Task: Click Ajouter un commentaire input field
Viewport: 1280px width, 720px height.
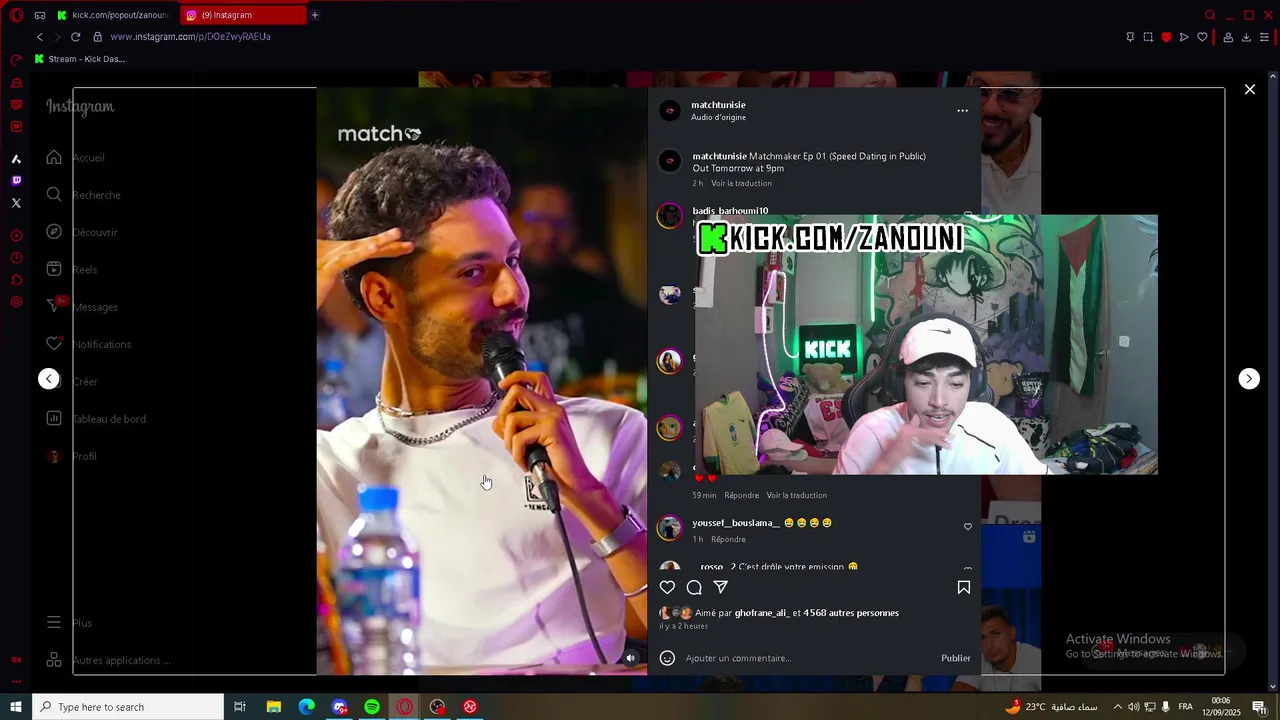Action: point(810,658)
